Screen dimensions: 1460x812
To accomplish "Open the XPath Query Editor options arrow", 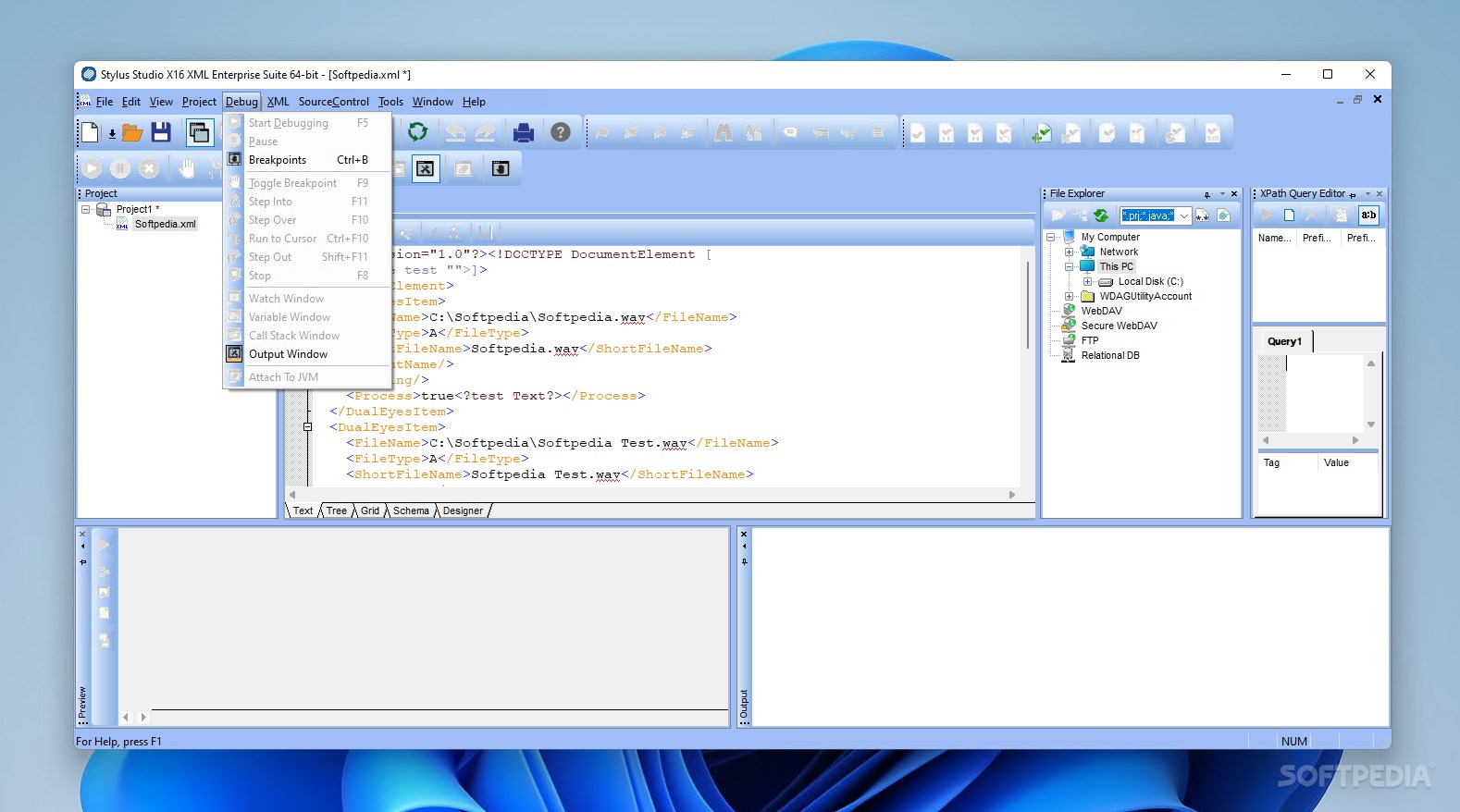I will point(1367,194).
